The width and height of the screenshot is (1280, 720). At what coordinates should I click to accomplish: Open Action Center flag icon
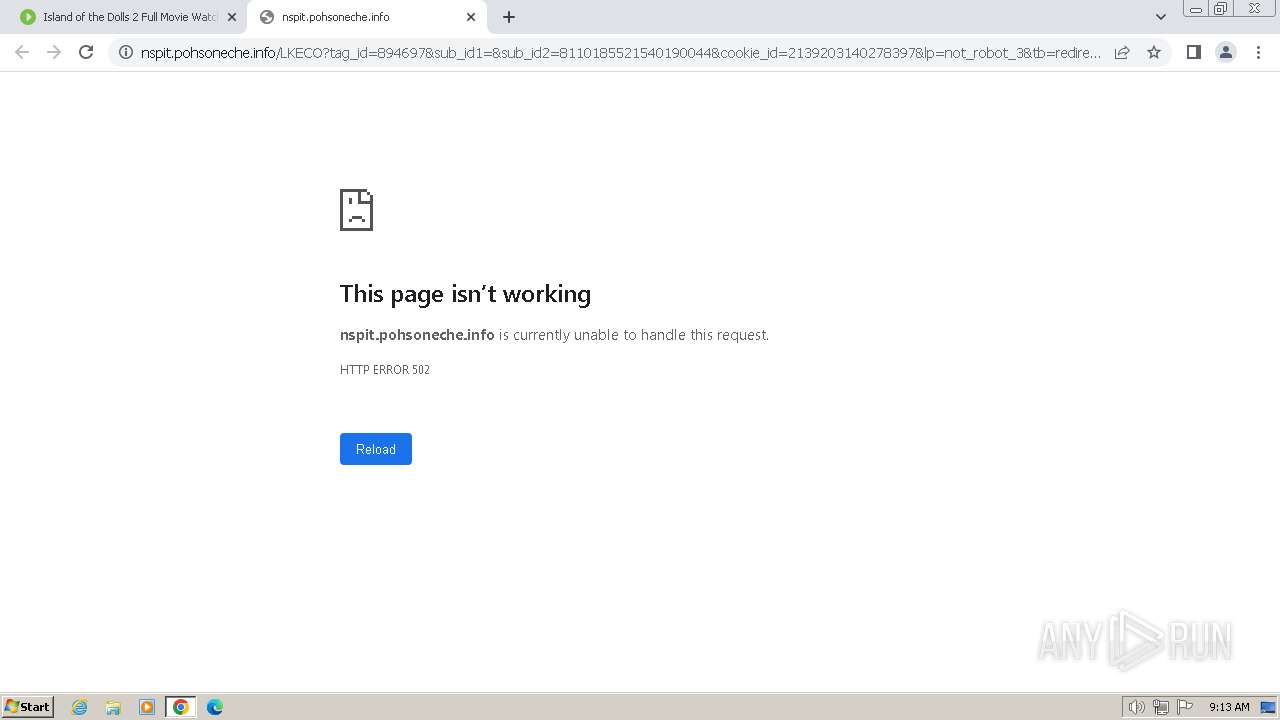tap(1185, 707)
